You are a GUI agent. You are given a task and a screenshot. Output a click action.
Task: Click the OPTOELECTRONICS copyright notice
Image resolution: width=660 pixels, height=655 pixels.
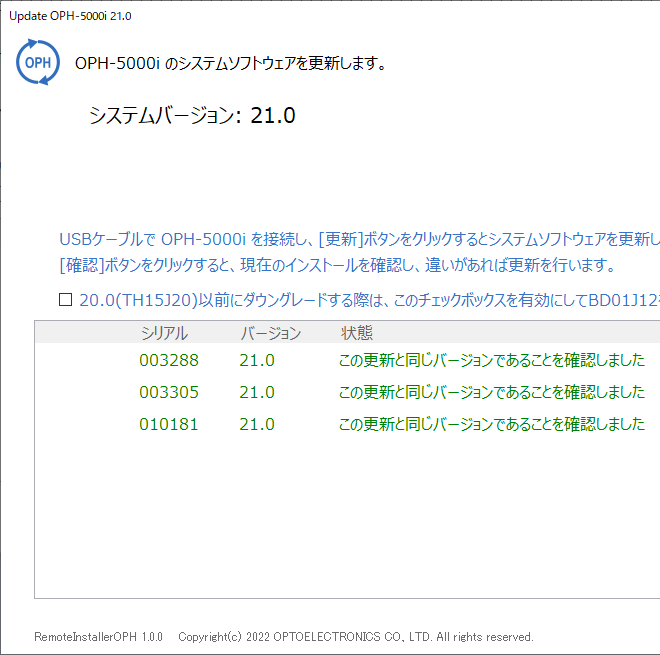tap(356, 636)
